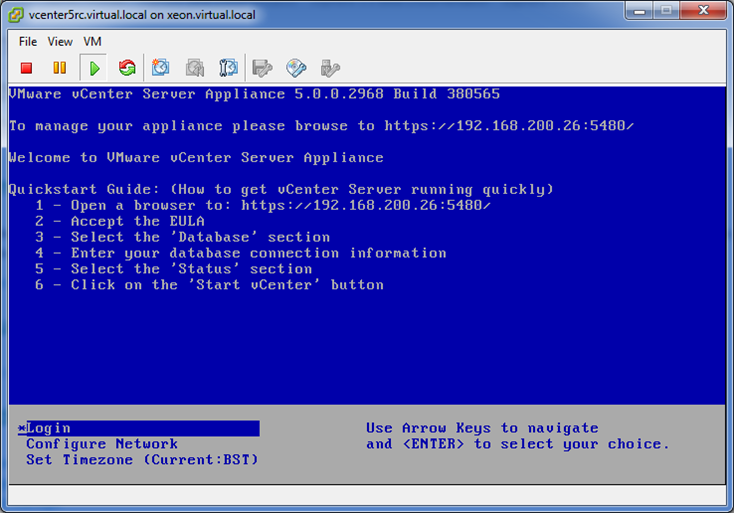
Task: Select Set Timezone (Current:BST) entry
Action: 142,460
